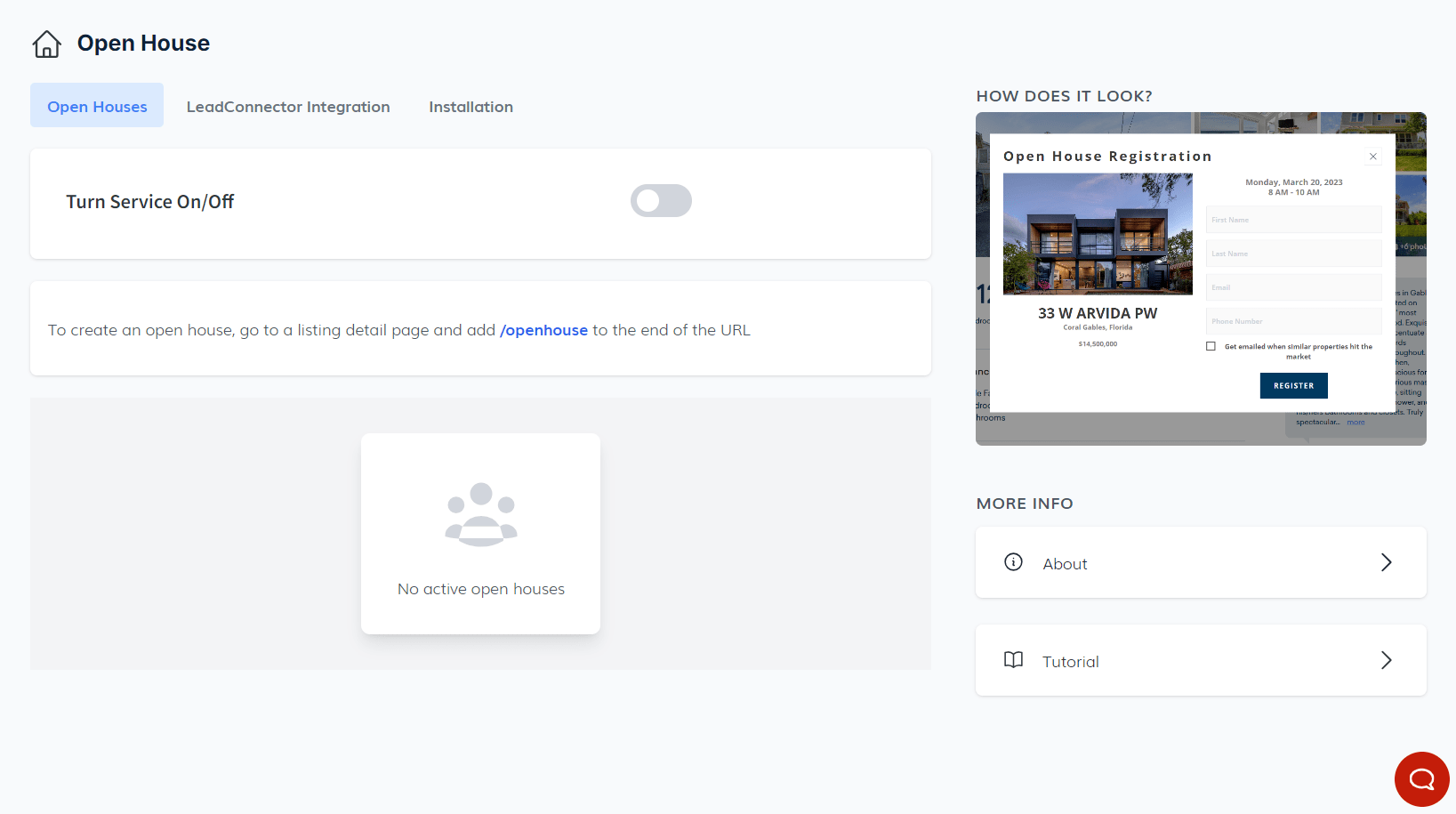The width and height of the screenshot is (1456, 814).
Task: Expand the About section chevron
Action: click(x=1386, y=562)
